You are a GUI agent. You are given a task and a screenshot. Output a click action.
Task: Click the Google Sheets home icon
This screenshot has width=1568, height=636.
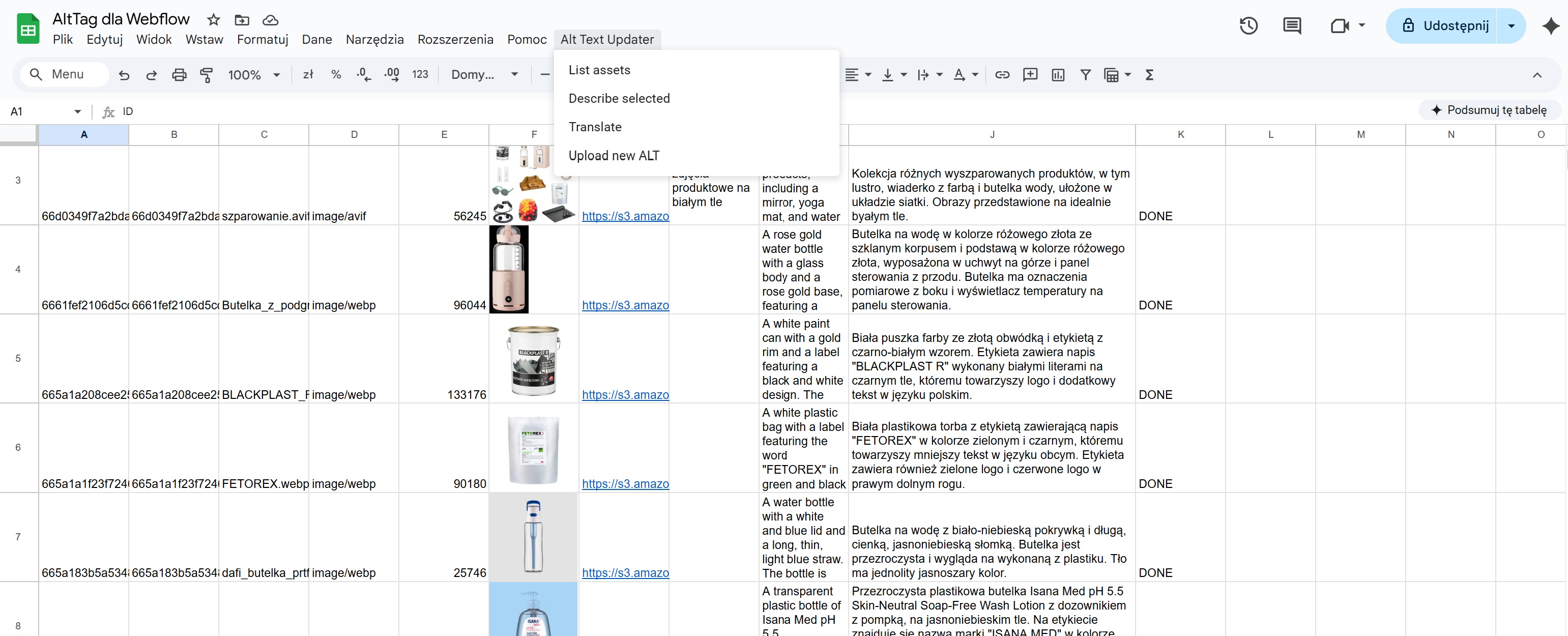28,28
